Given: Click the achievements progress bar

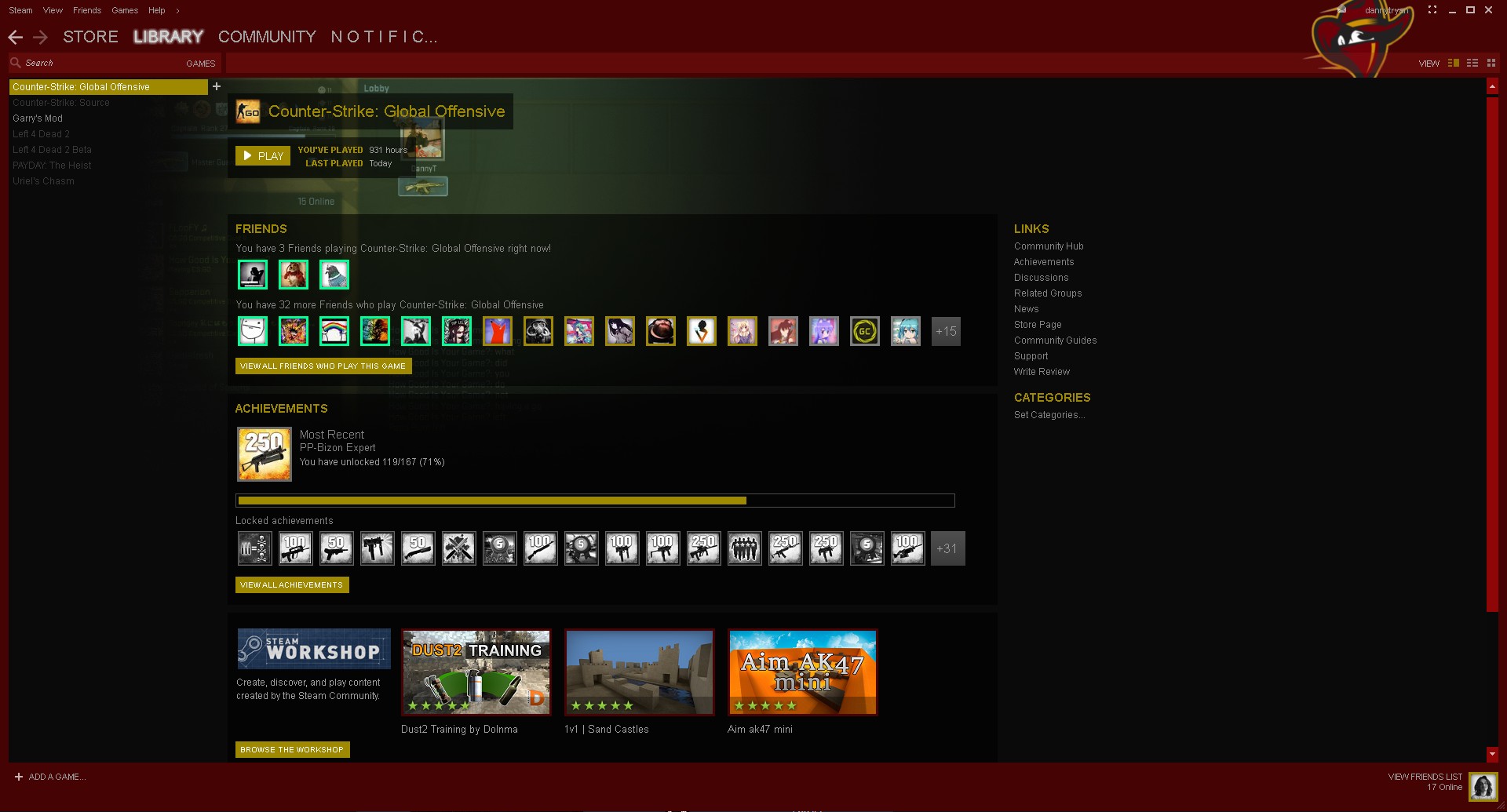Looking at the screenshot, I should tap(595, 501).
